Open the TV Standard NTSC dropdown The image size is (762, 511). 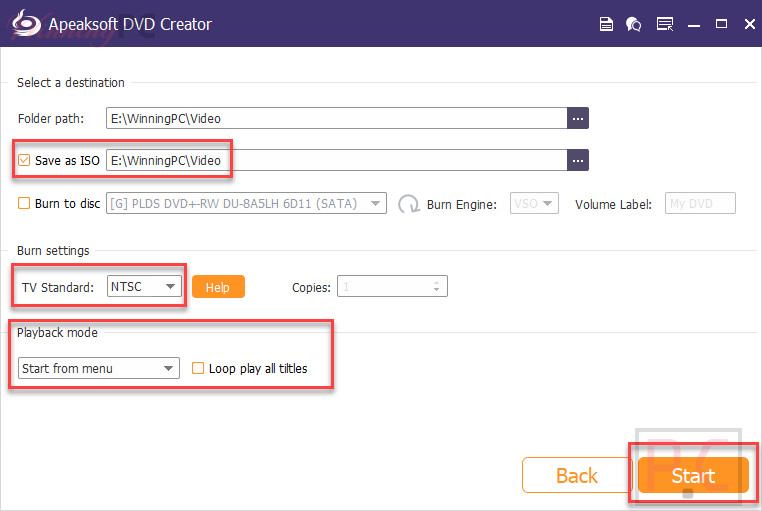[144, 287]
